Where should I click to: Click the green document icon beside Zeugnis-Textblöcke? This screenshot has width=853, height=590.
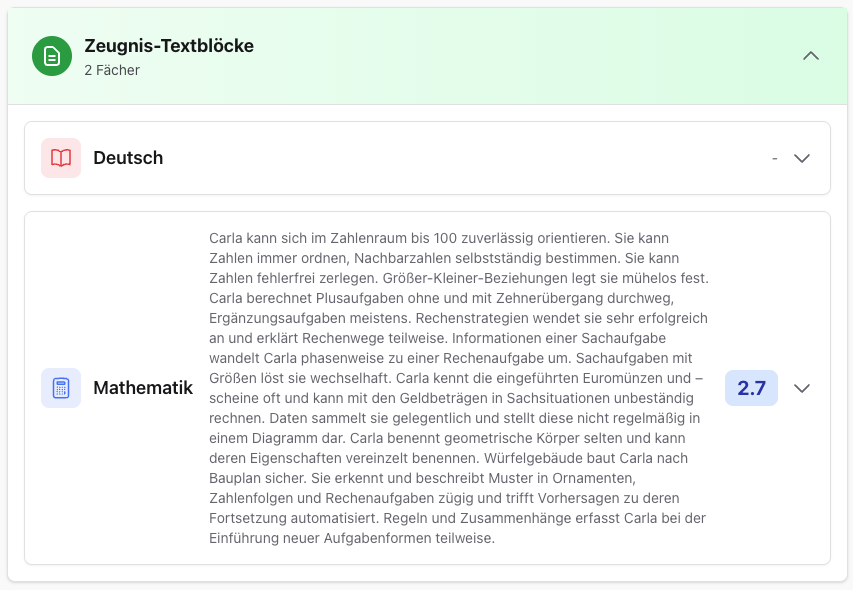[x=51, y=56]
